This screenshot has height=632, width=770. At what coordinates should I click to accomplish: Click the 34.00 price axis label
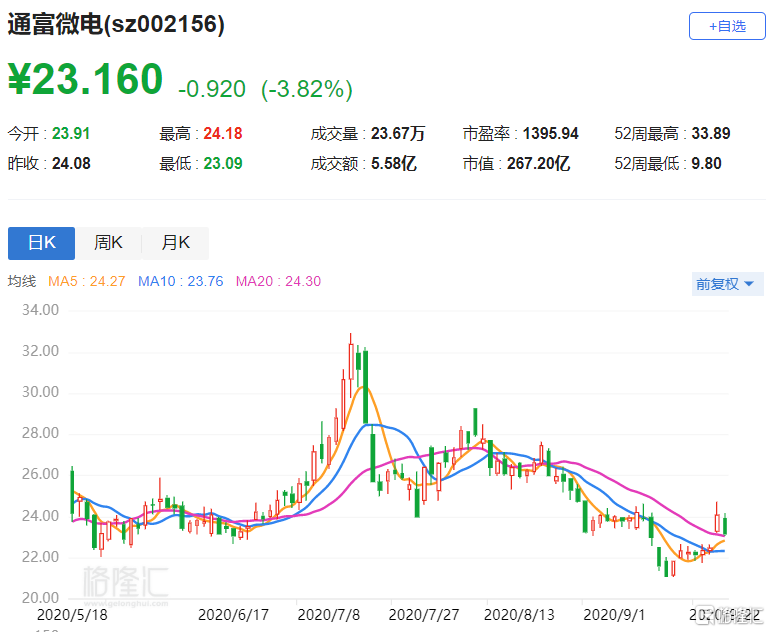(40, 310)
